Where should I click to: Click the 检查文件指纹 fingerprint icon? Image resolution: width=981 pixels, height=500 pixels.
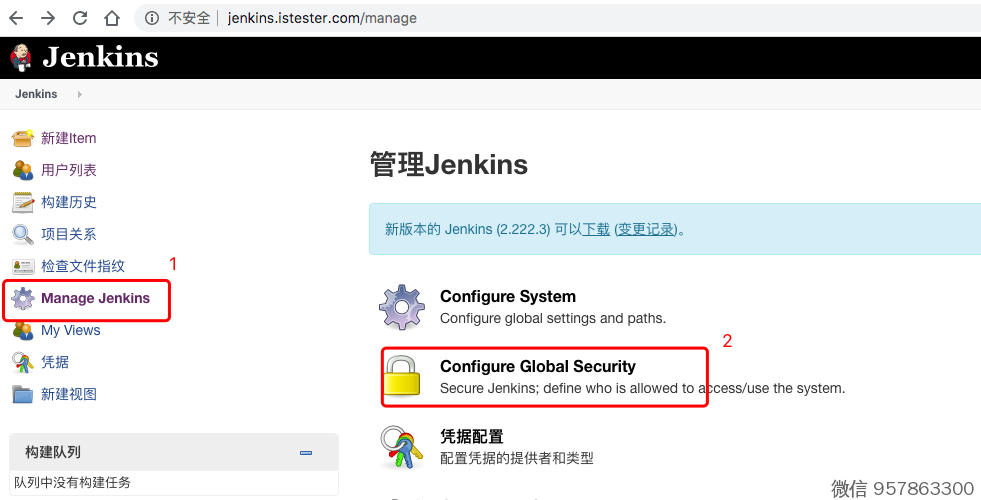(x=22, y=266)
